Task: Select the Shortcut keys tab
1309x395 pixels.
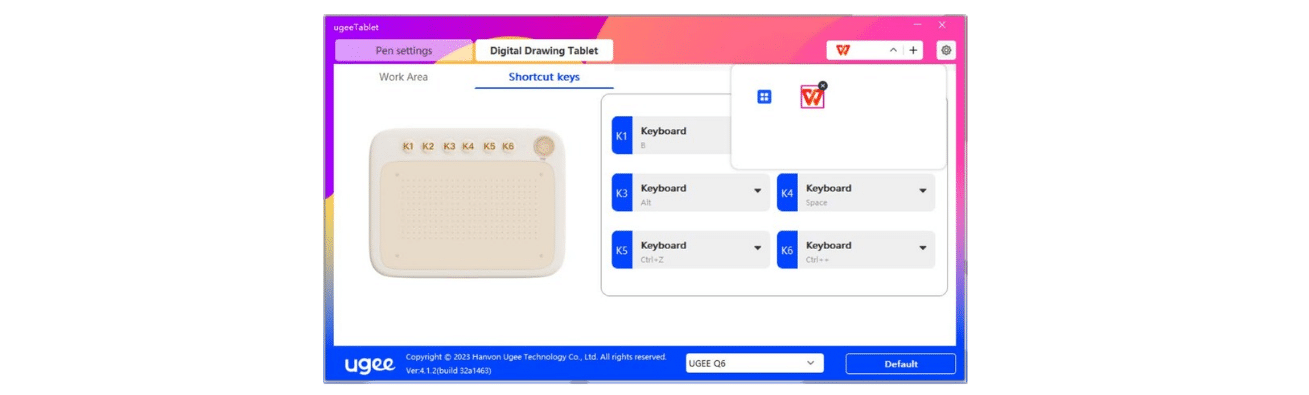Action: [x=544, y=76]
